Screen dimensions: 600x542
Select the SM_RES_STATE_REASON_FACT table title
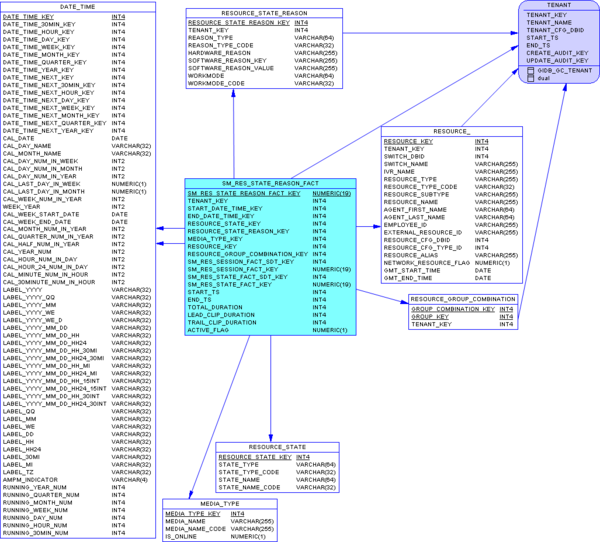(x=270, y=183)
